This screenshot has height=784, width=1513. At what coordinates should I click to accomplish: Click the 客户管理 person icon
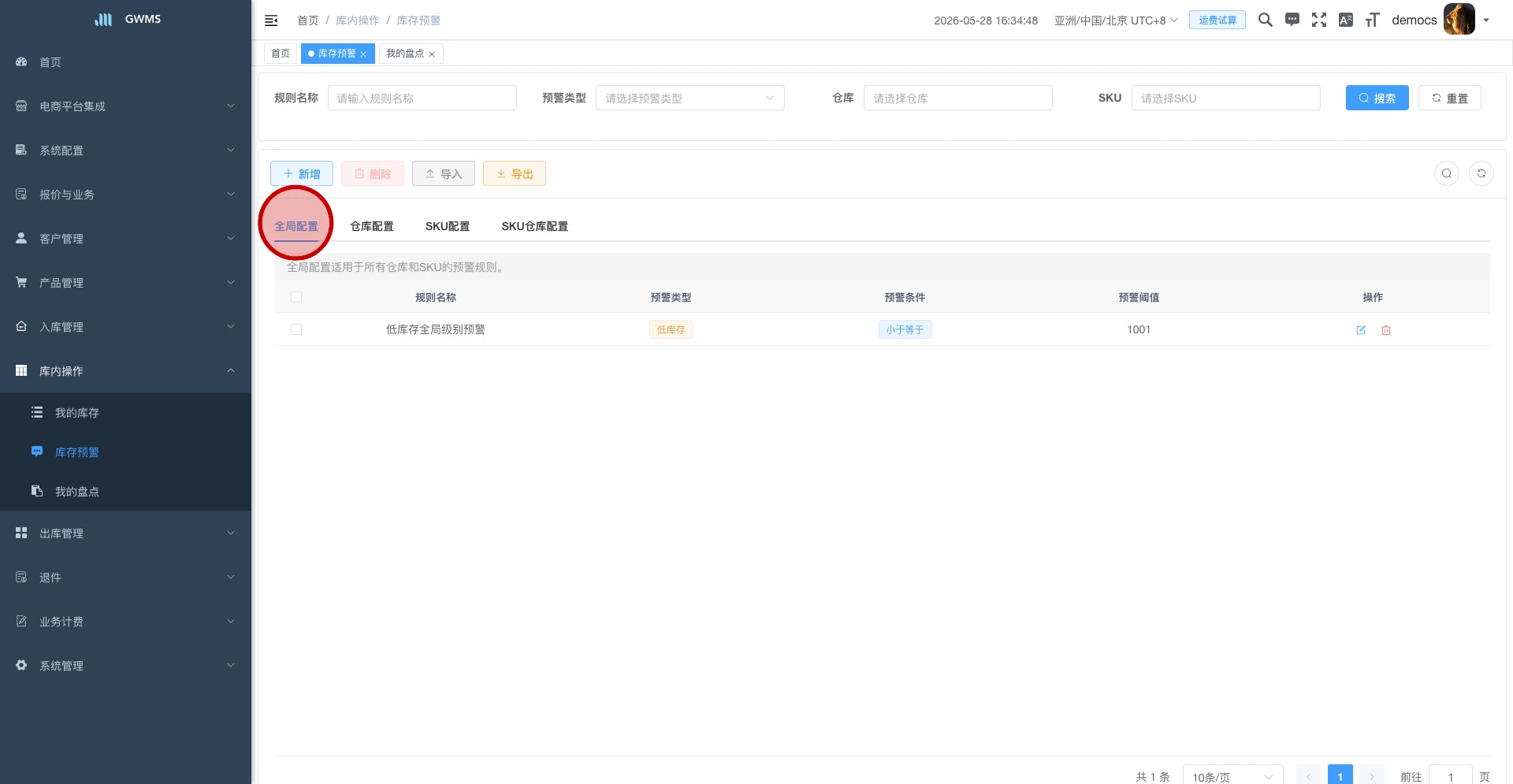tap(21, 238)
